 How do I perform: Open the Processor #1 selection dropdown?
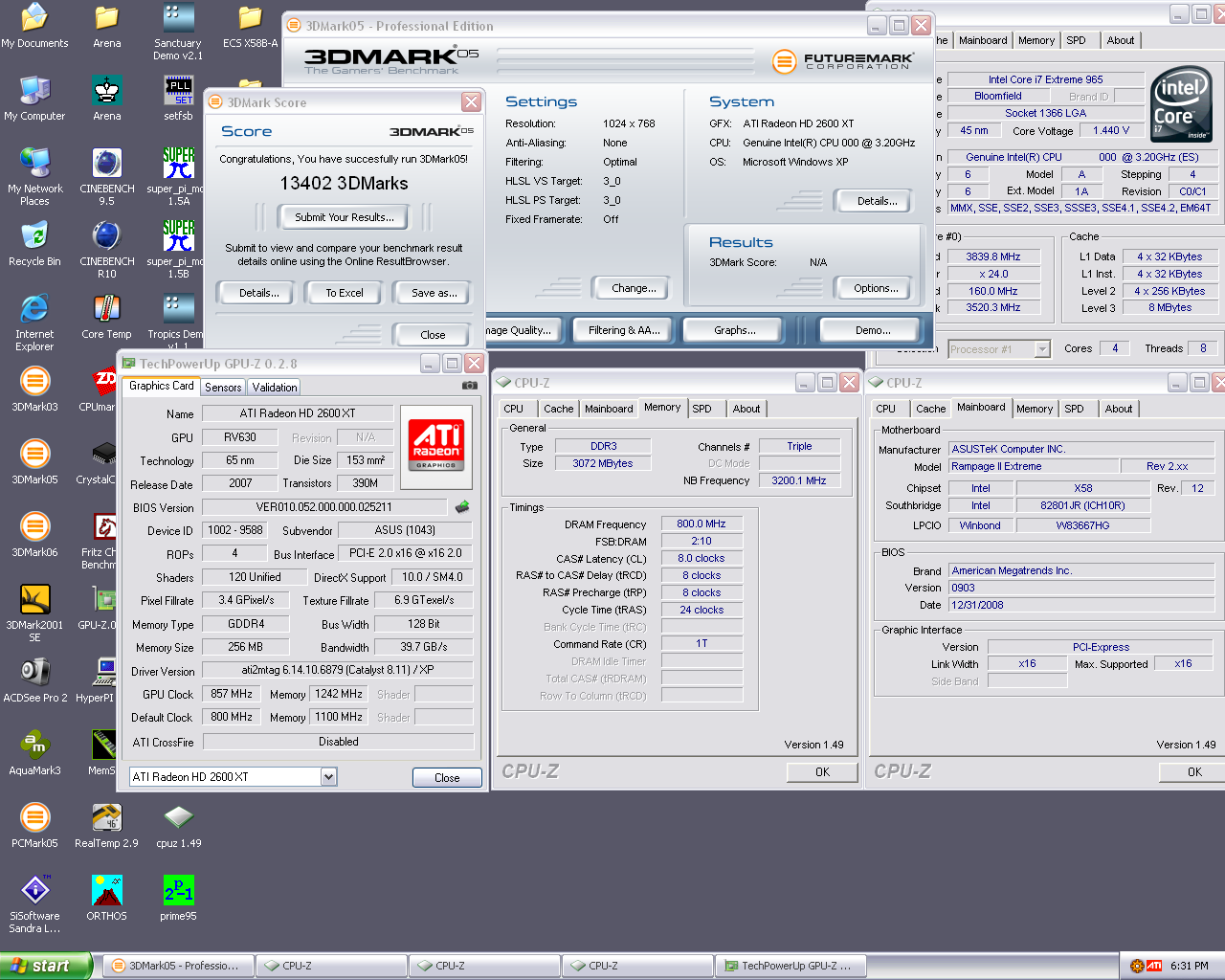(1042, 349)
